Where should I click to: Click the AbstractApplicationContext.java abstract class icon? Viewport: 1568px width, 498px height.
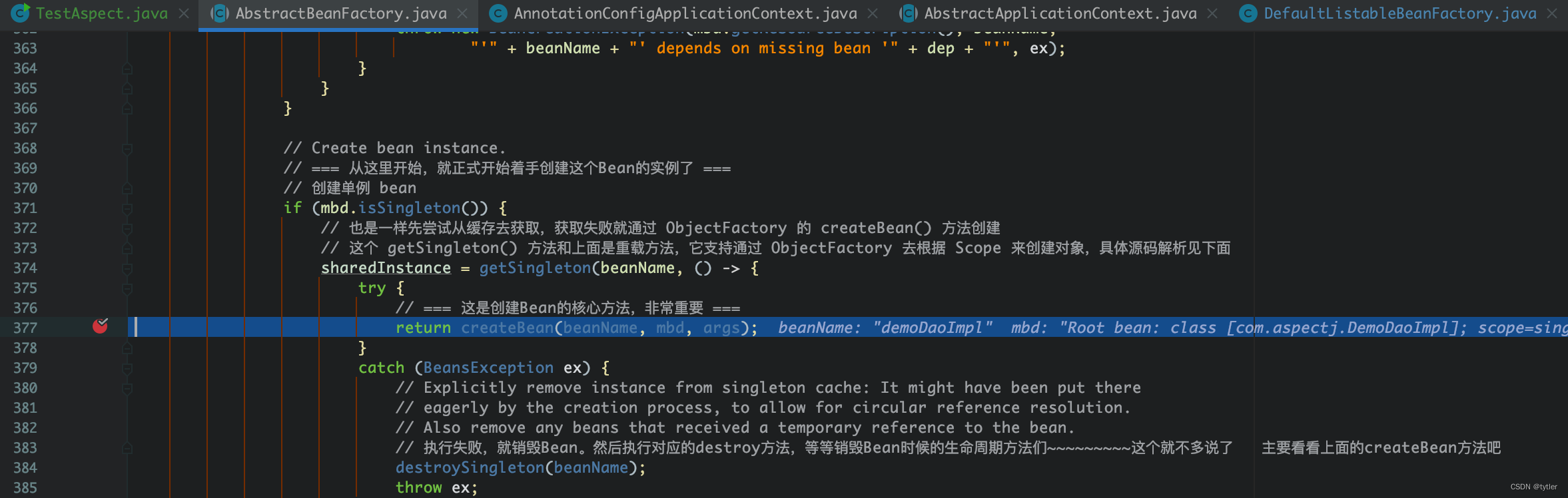coord(908,13)
